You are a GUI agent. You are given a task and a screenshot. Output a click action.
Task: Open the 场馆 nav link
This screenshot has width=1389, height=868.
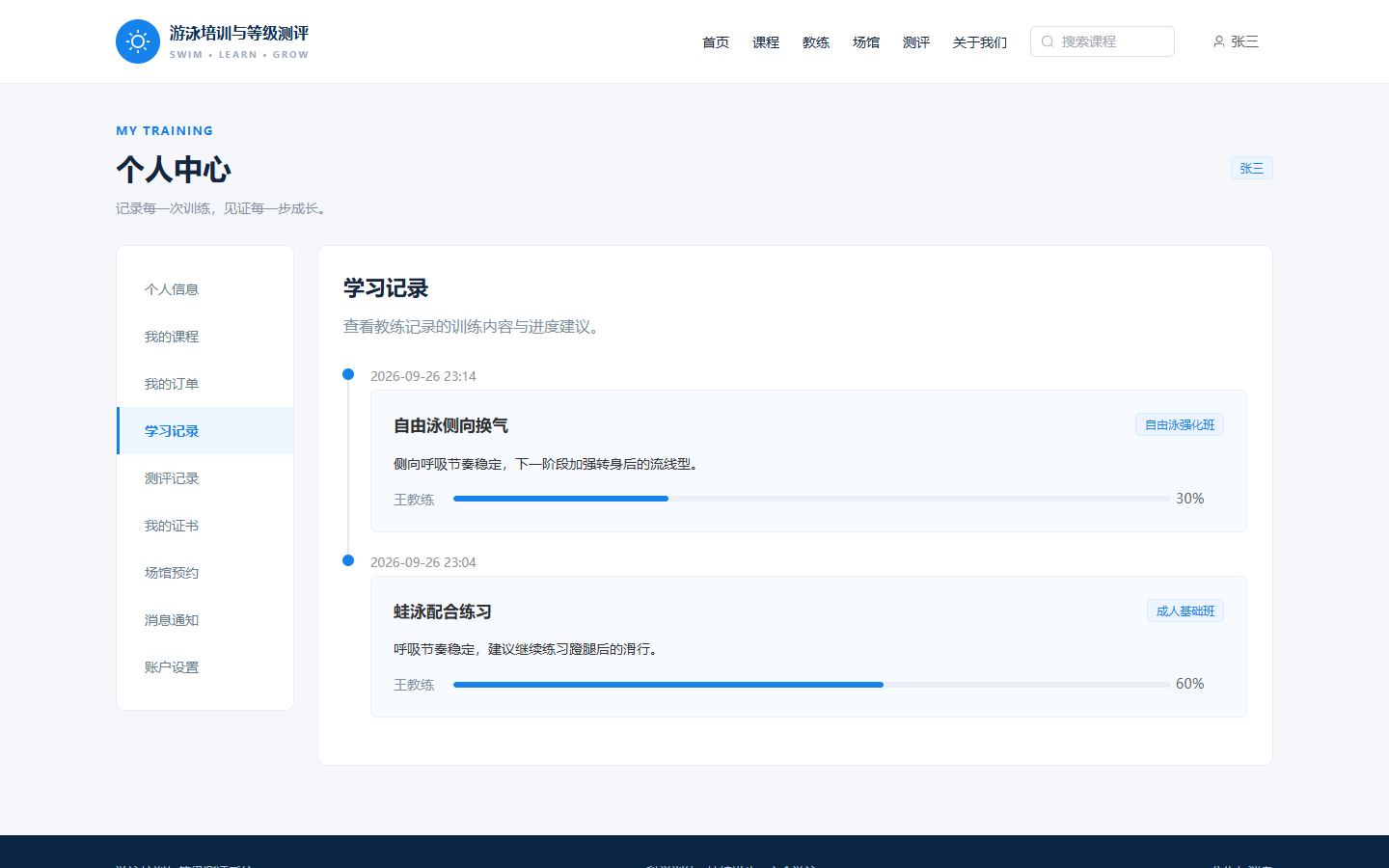pyautogui.click(x=866, y=42)
